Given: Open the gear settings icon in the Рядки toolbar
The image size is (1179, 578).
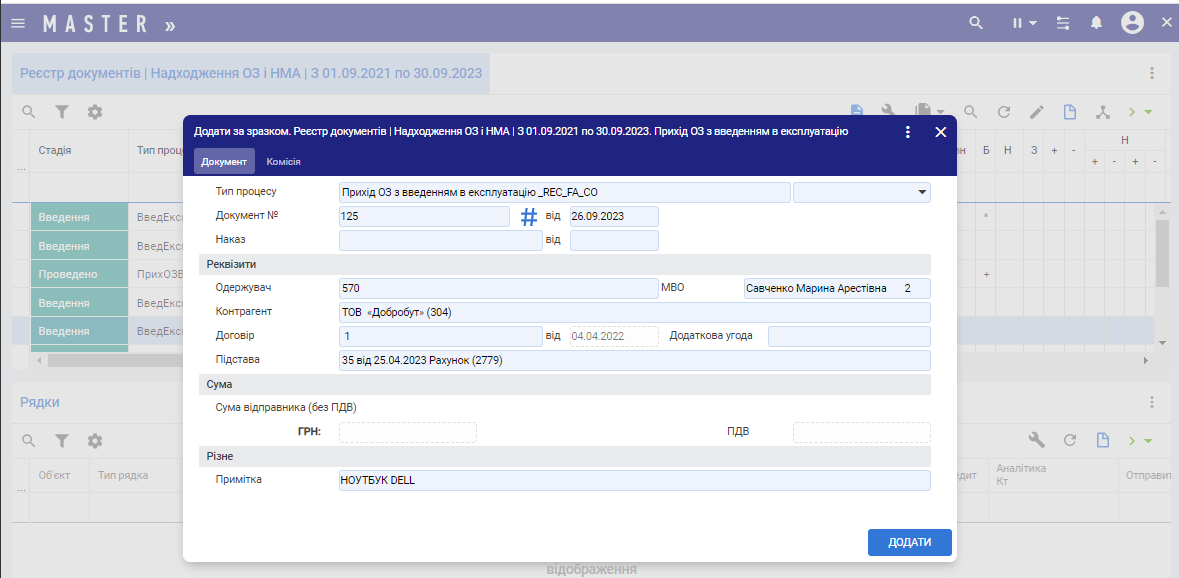Looking at the screenshot, I should 95,441.
